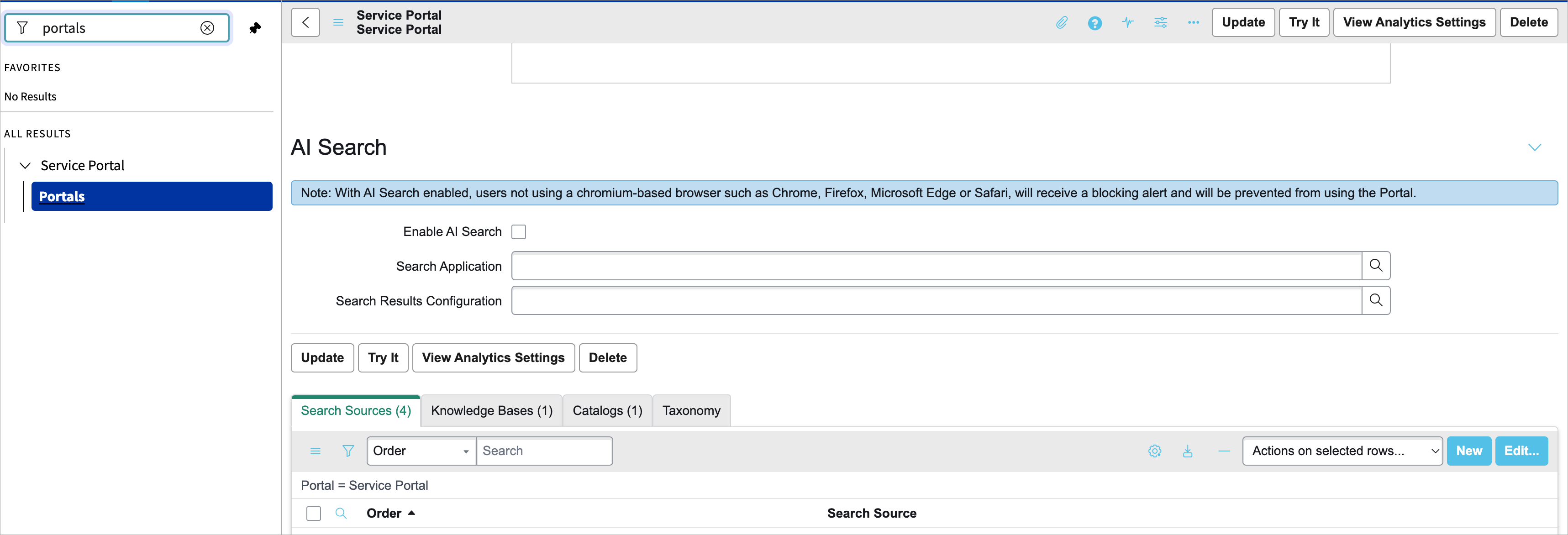1568x535 pixels.
Task: Click bottom View Analytics Settings button
Action: click(x=493, y=358)
